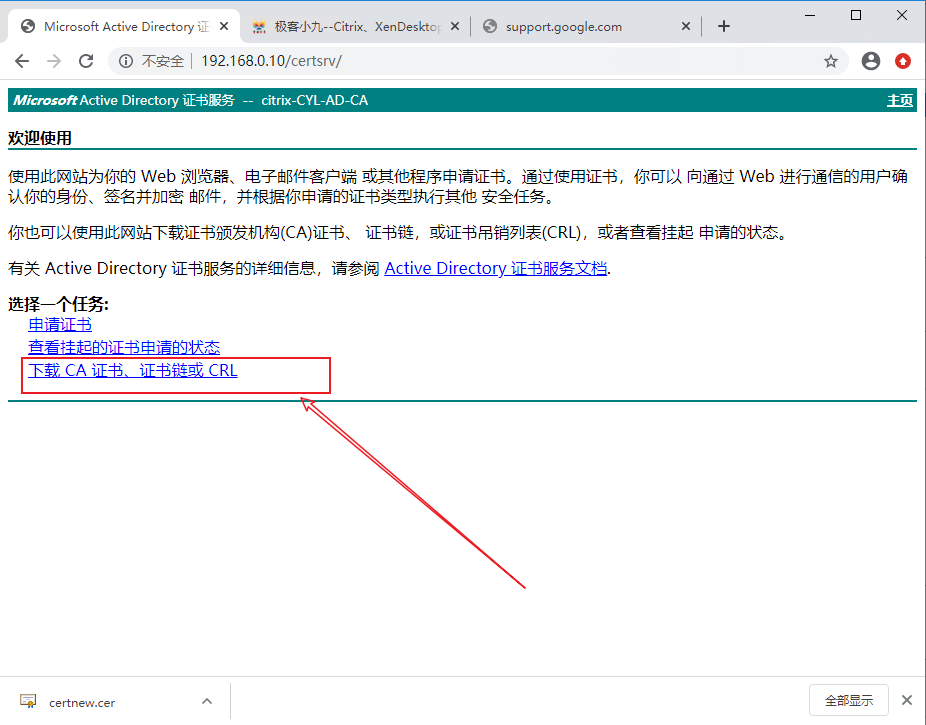This screenshot has width=926, height=725.
Task: Open the Active Directory 证书服务文档 link
Action: [x=495, y=268]
